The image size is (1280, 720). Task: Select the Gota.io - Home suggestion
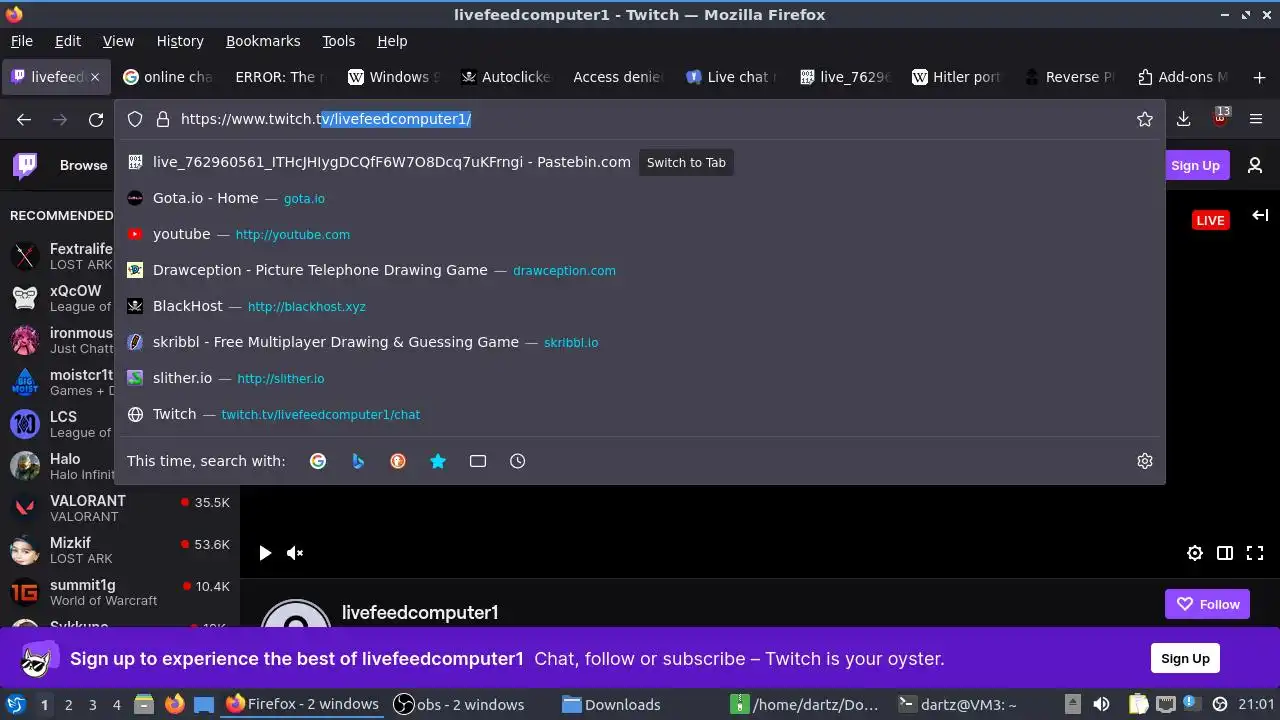tap(640, 198)
